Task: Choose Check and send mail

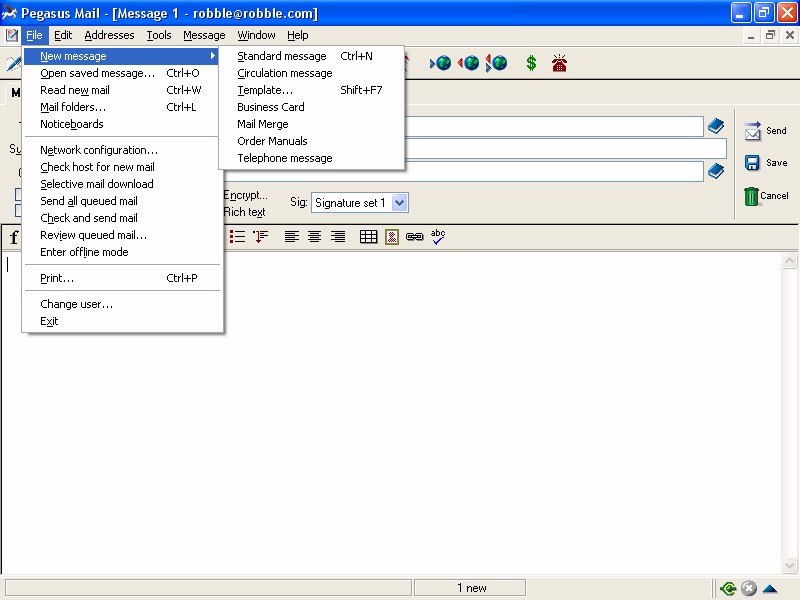Action: [x=122, y=218]
